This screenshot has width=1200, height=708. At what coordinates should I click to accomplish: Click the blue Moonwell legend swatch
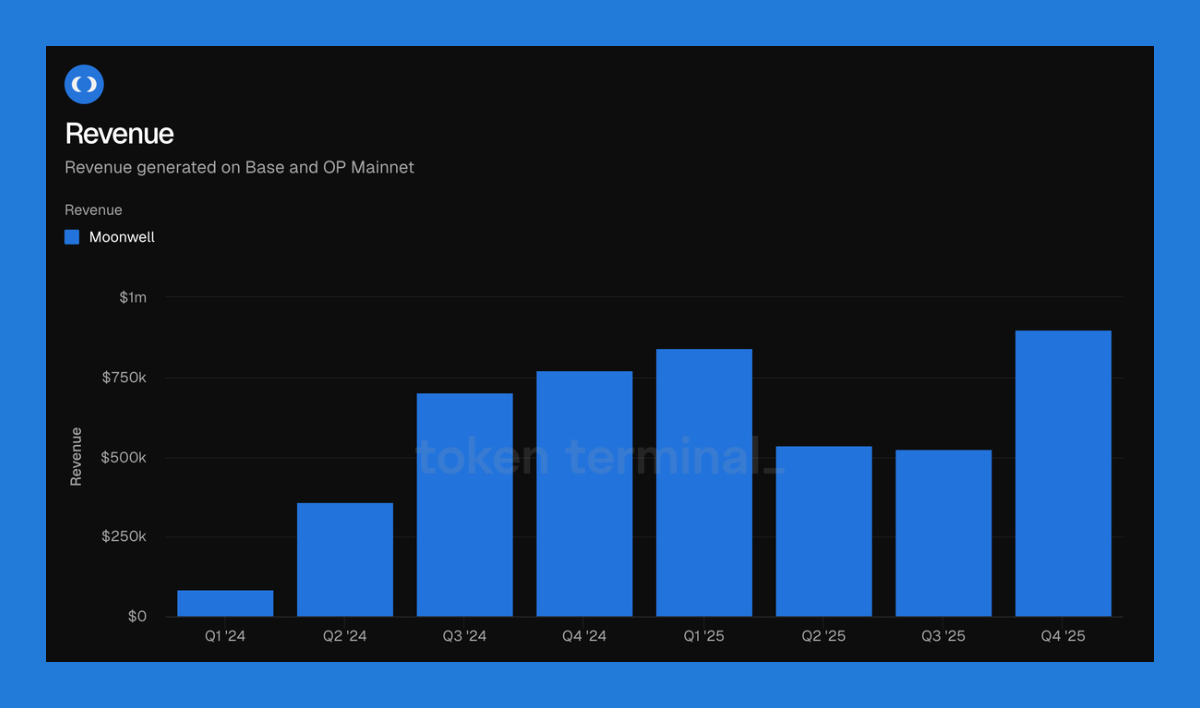72,237
